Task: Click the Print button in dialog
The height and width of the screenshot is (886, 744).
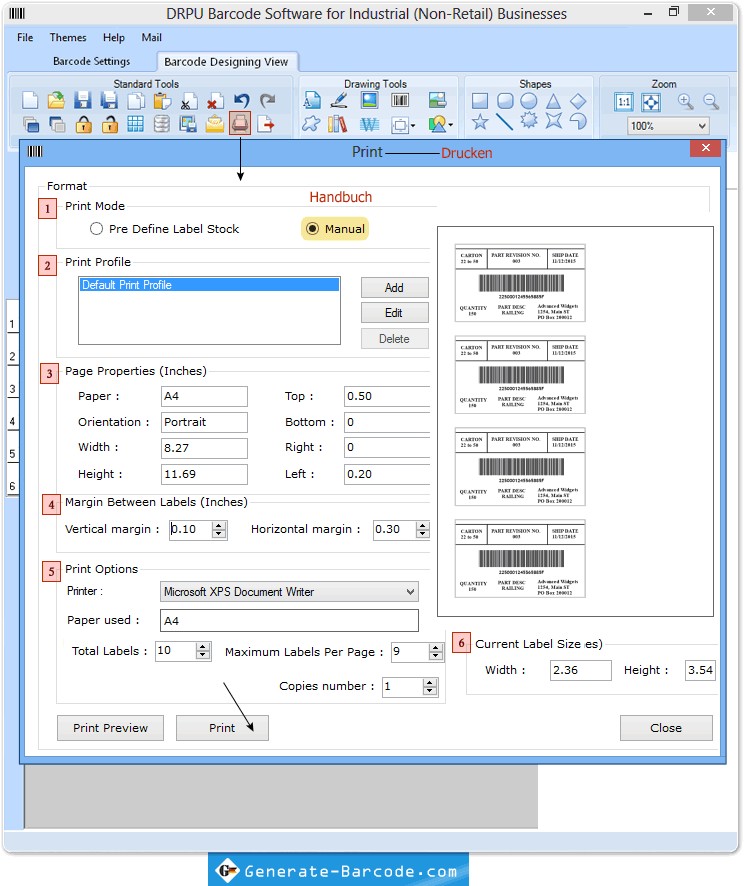Action: point(222,728)
